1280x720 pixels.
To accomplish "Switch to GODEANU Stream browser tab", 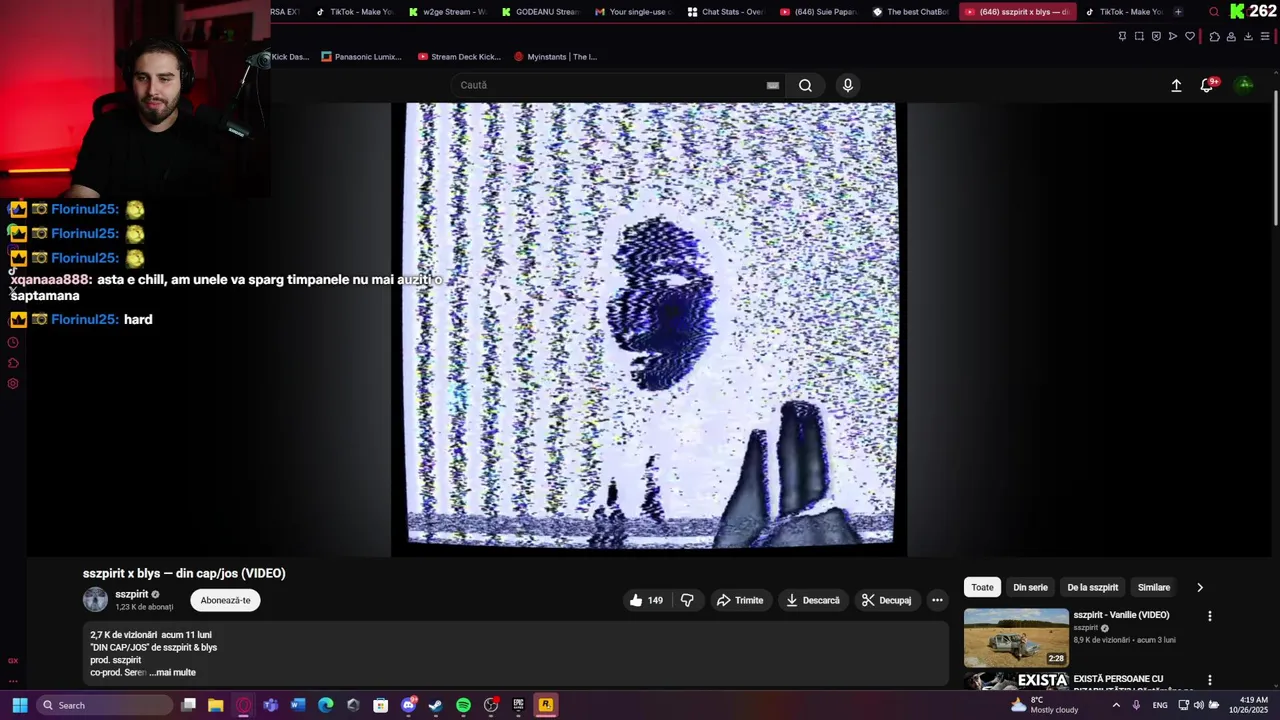I will tap(540, 12).
